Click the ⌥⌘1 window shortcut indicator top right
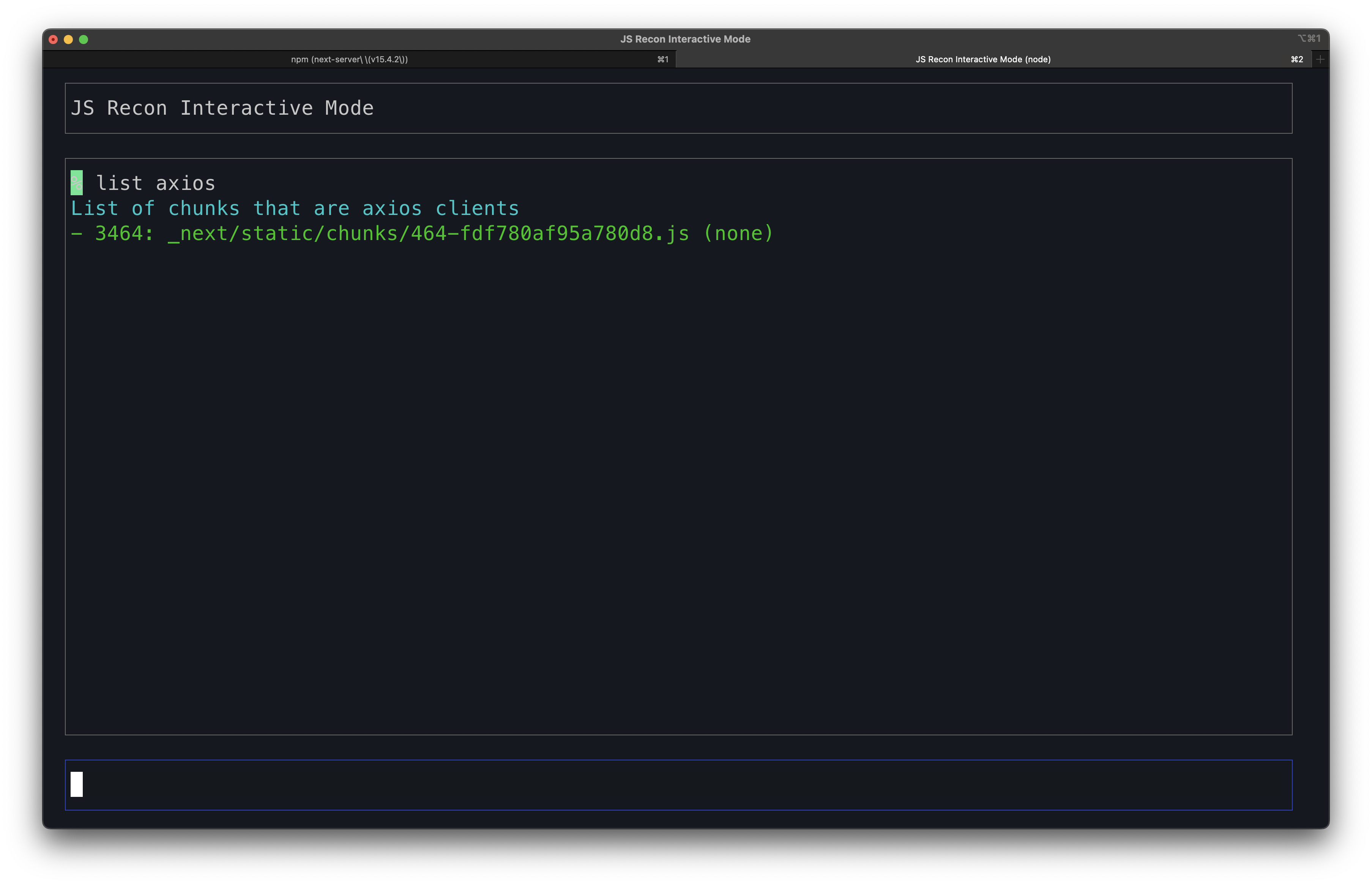This screenshot has width=1372, height=885. [x=1309, y=38]
